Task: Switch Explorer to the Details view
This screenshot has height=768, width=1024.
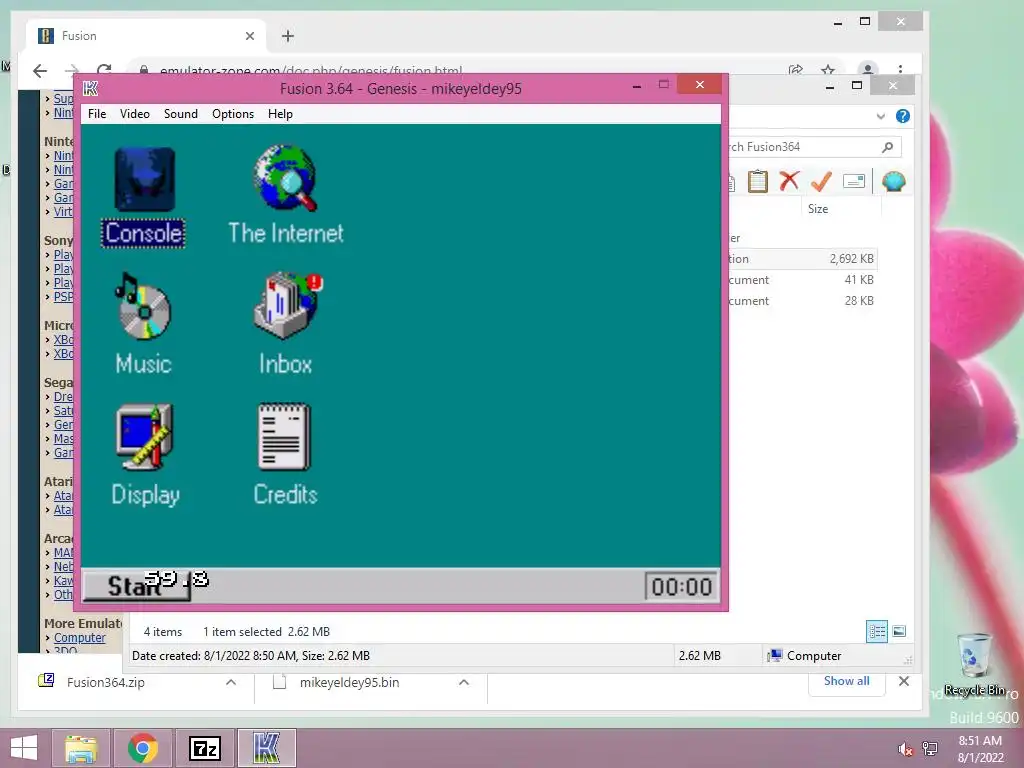Action: click(876, 632)
